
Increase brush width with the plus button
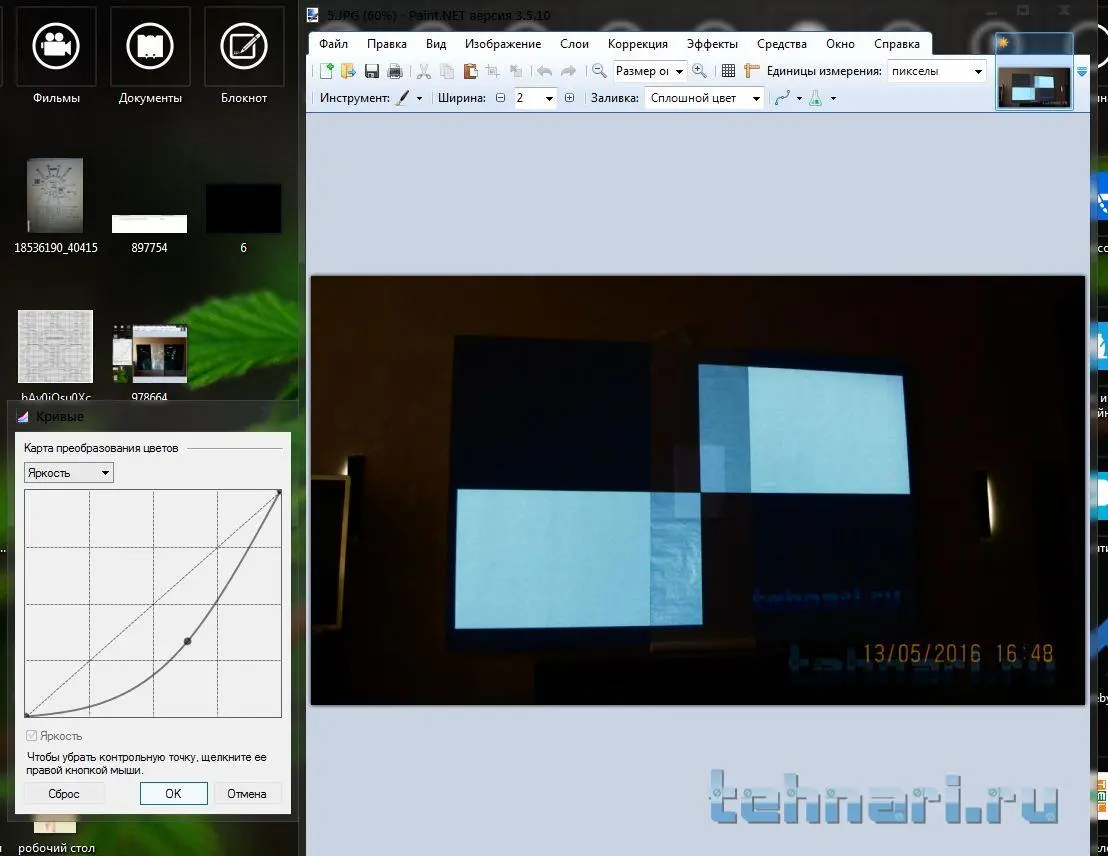(570, 98)
